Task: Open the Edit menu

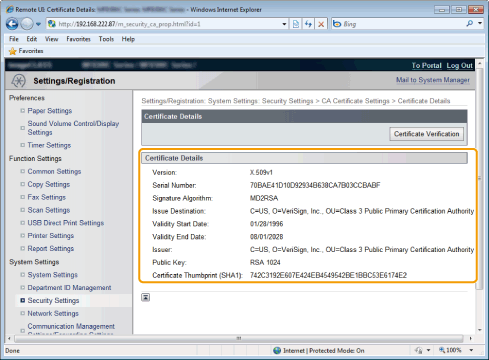Action: point(32,39)
